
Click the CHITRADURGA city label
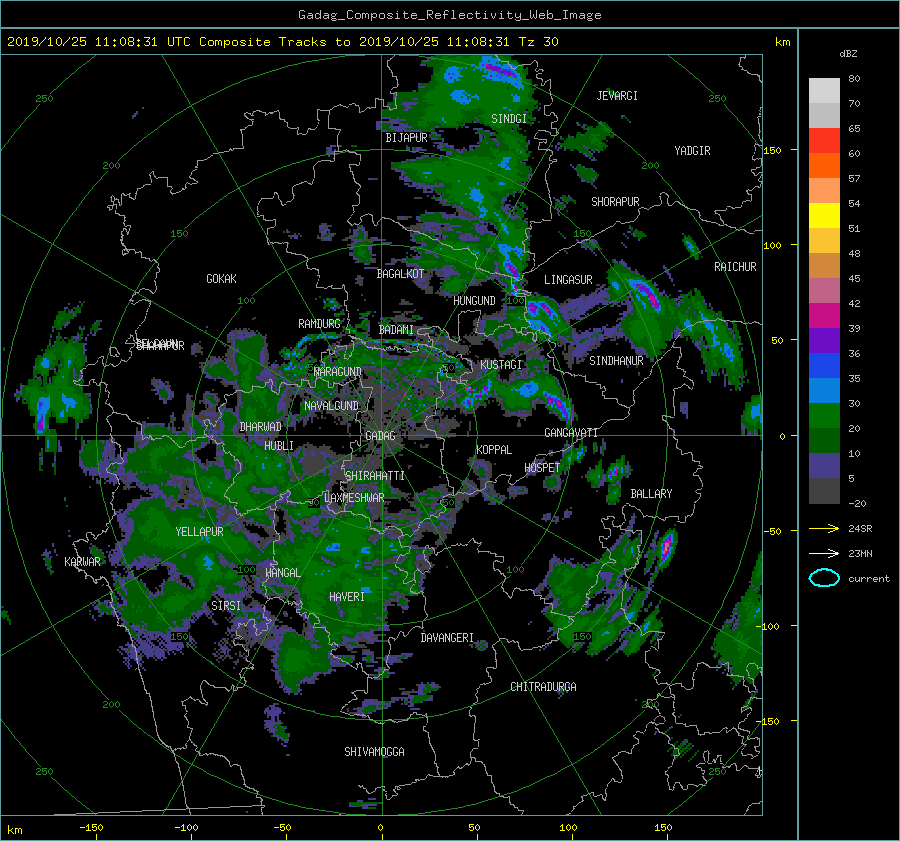(x=544, y=687)
